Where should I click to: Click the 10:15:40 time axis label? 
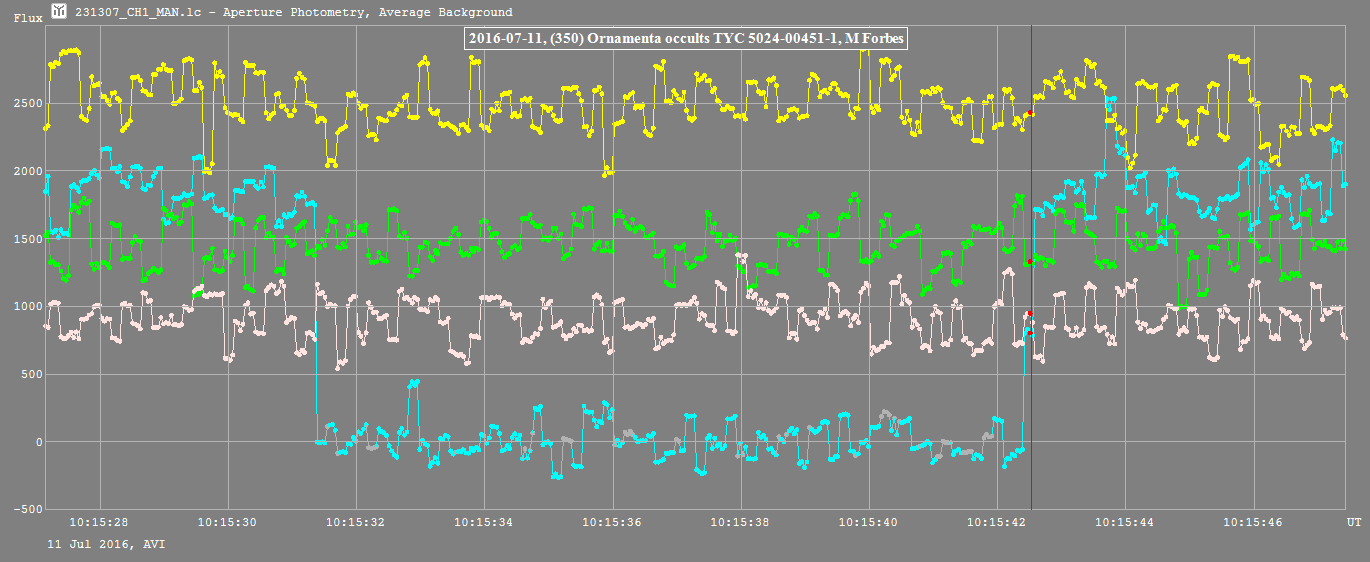click(x=868, y=522)
